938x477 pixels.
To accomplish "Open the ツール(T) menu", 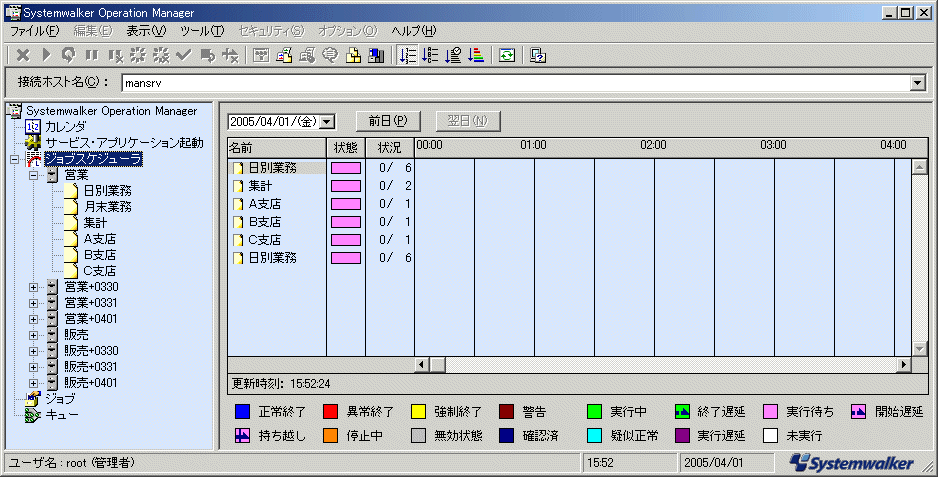I will (202, 31).
